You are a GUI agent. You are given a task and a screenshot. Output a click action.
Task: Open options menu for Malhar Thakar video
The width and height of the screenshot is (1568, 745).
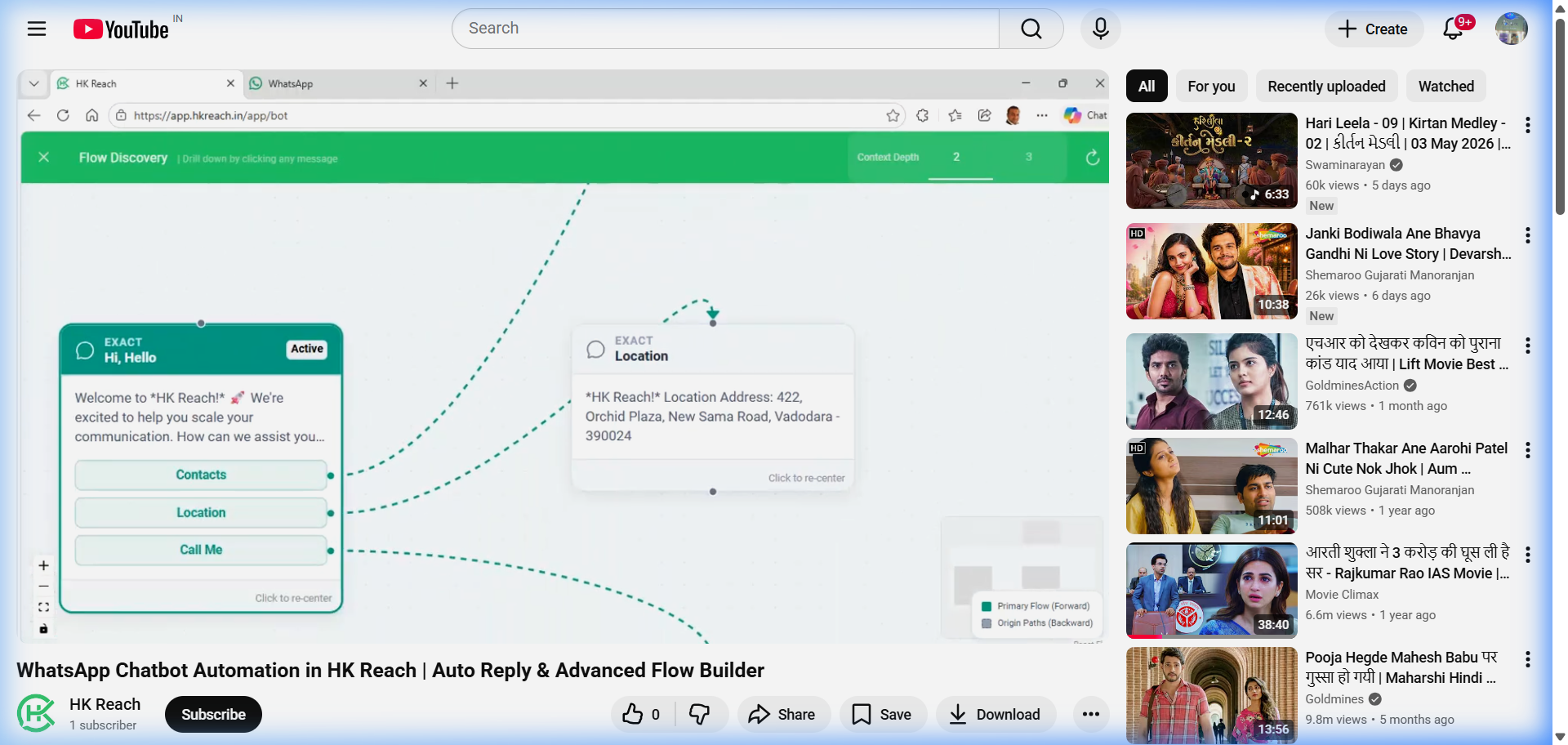pyautogui.click(x=1527, y=450)
